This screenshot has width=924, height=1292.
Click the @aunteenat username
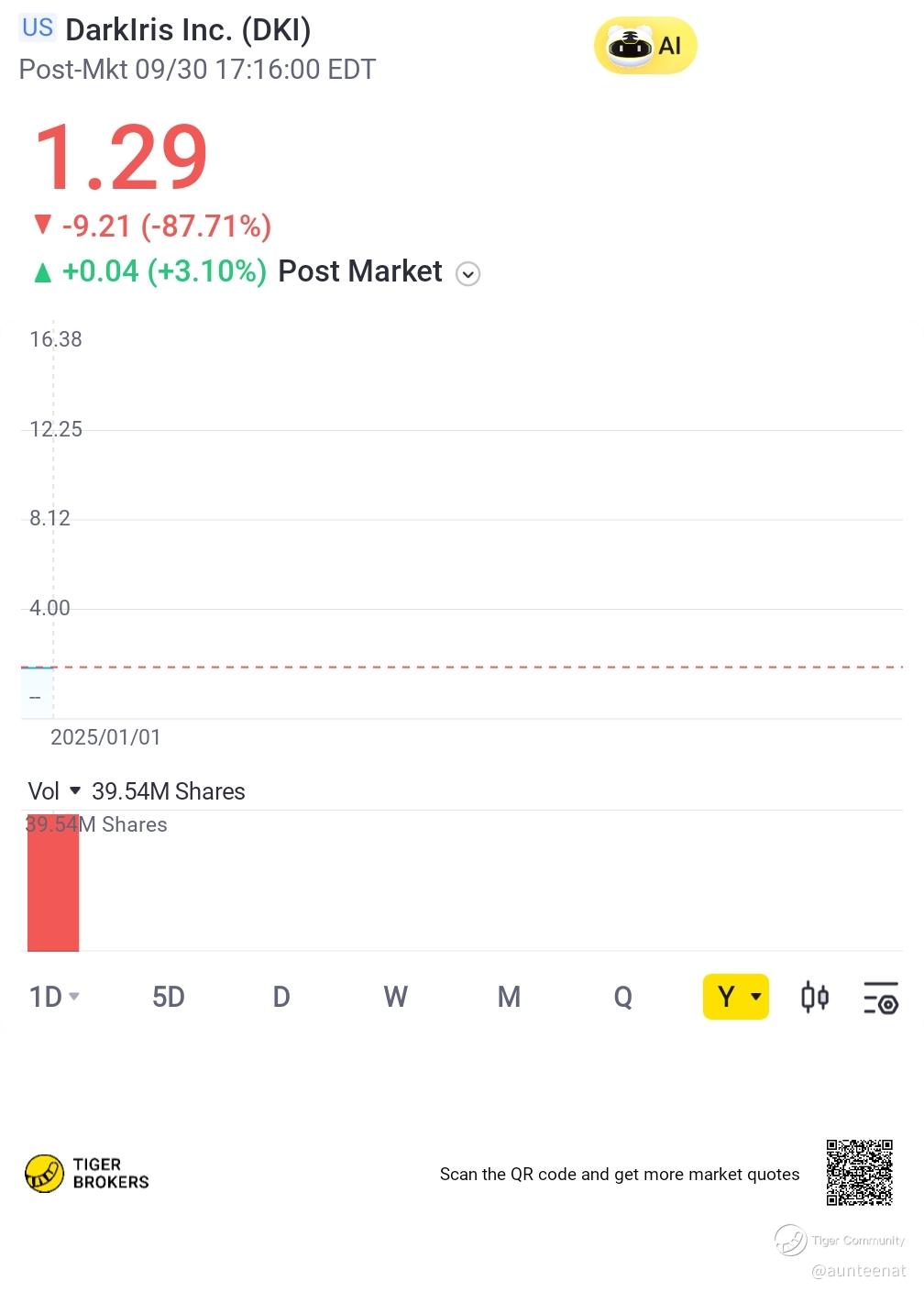coord(858,1271)
